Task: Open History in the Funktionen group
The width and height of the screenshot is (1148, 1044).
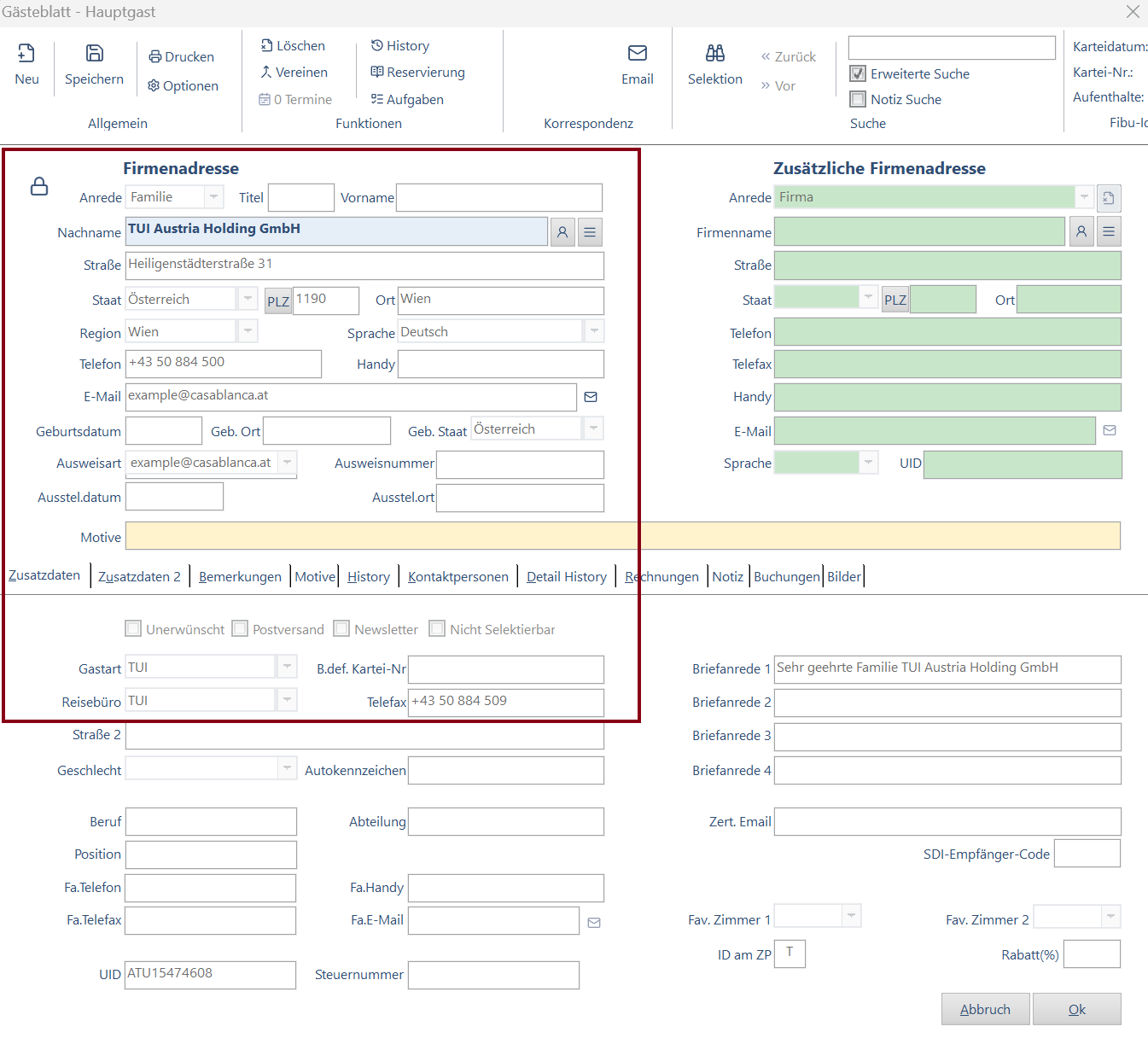Action: coord(400,45)
